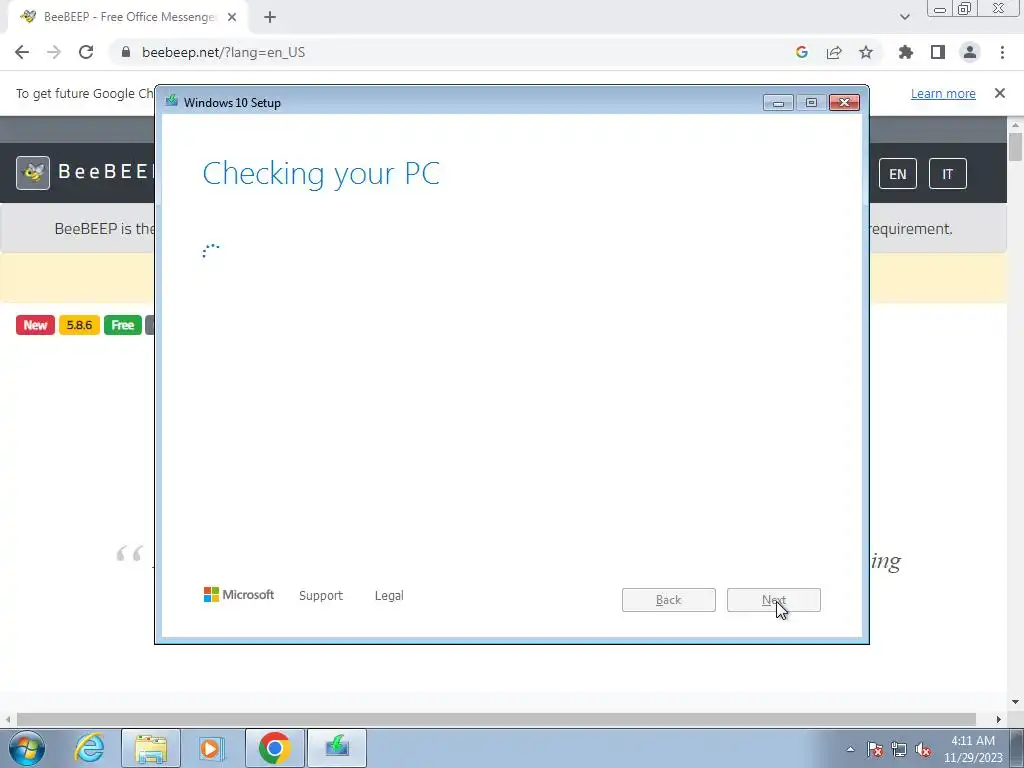The width and height of the screenshot is (1024, 768).
Task: Click Windows 10 Setup taskbar icon
Action: [337, 748]
